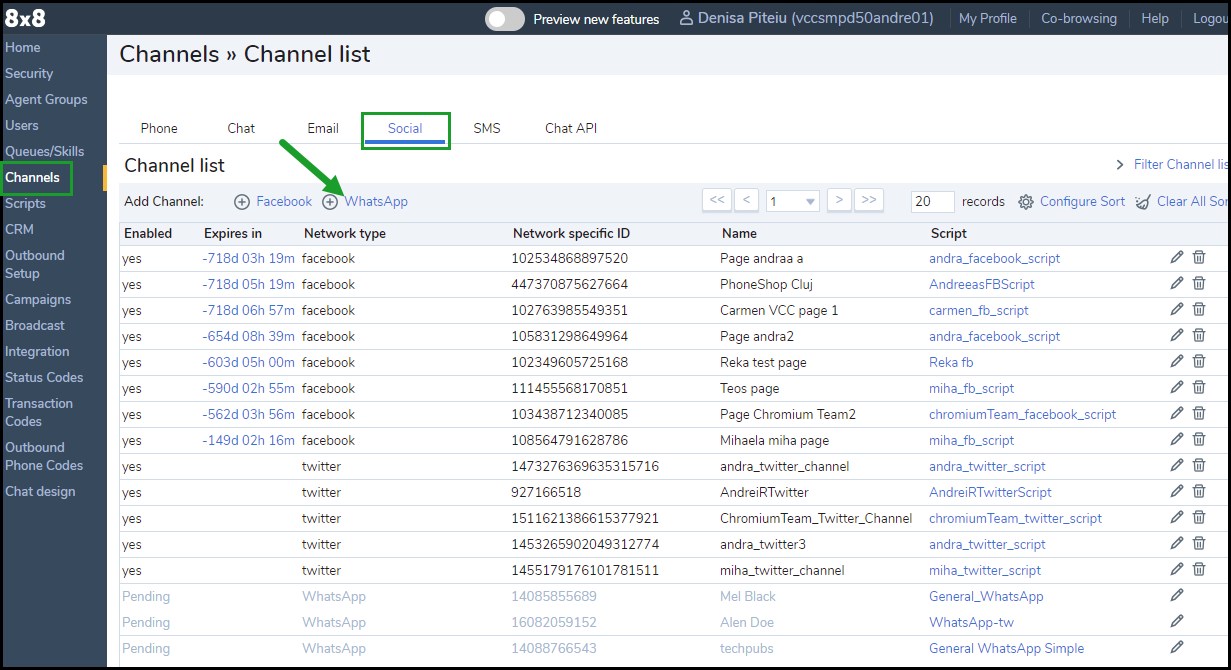Go to the next page of records
The height and width of the screenshot is (670, 1231).
click(x=839, y=200)
